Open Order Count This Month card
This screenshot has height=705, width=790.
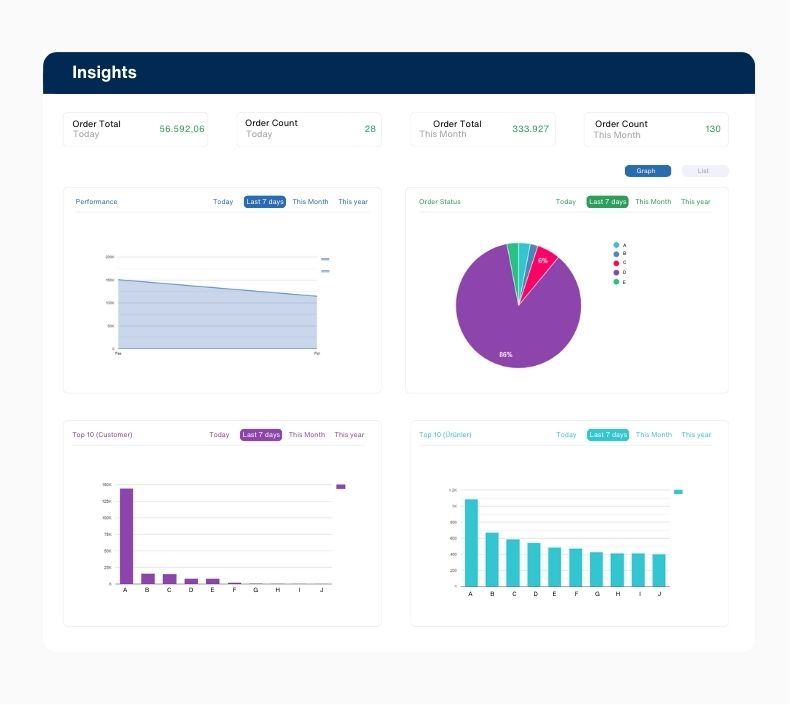click(656, 129)
